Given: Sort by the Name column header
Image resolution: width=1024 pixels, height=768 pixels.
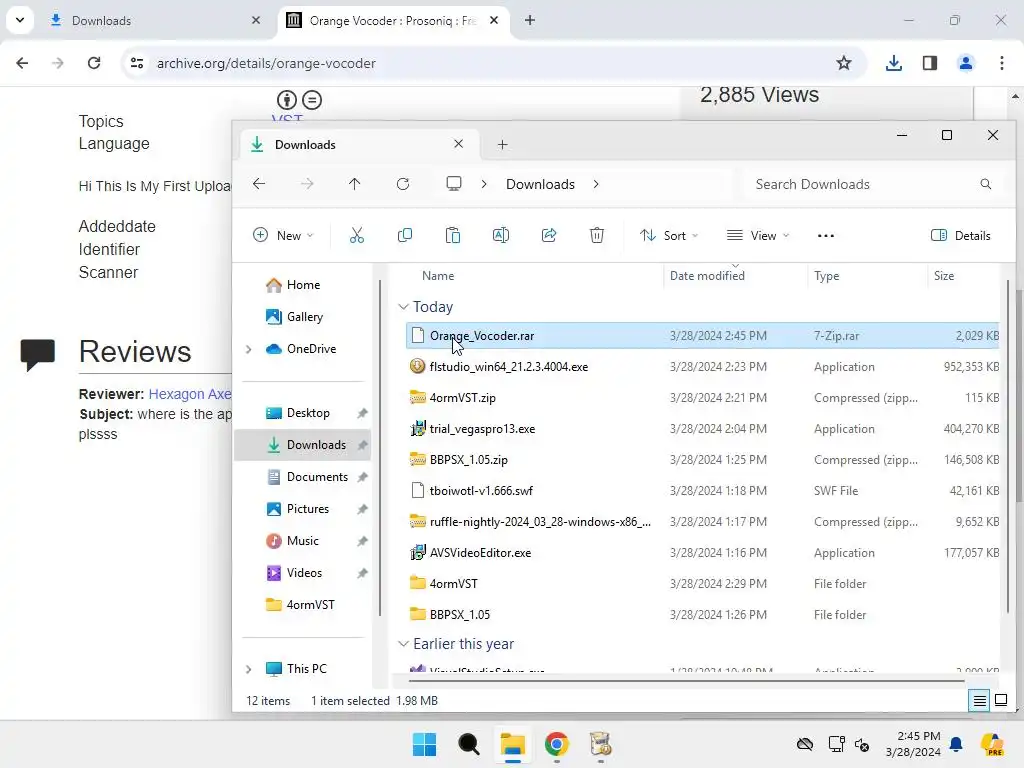Looking at the screenshot, I should tap(438, 276).
